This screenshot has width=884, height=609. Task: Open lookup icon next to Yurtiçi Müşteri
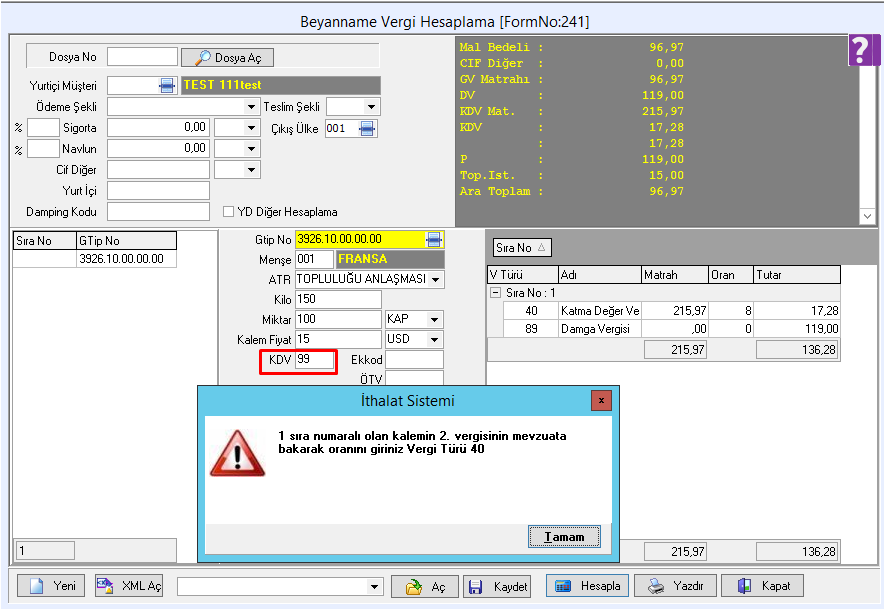click(x=167, y=86)
